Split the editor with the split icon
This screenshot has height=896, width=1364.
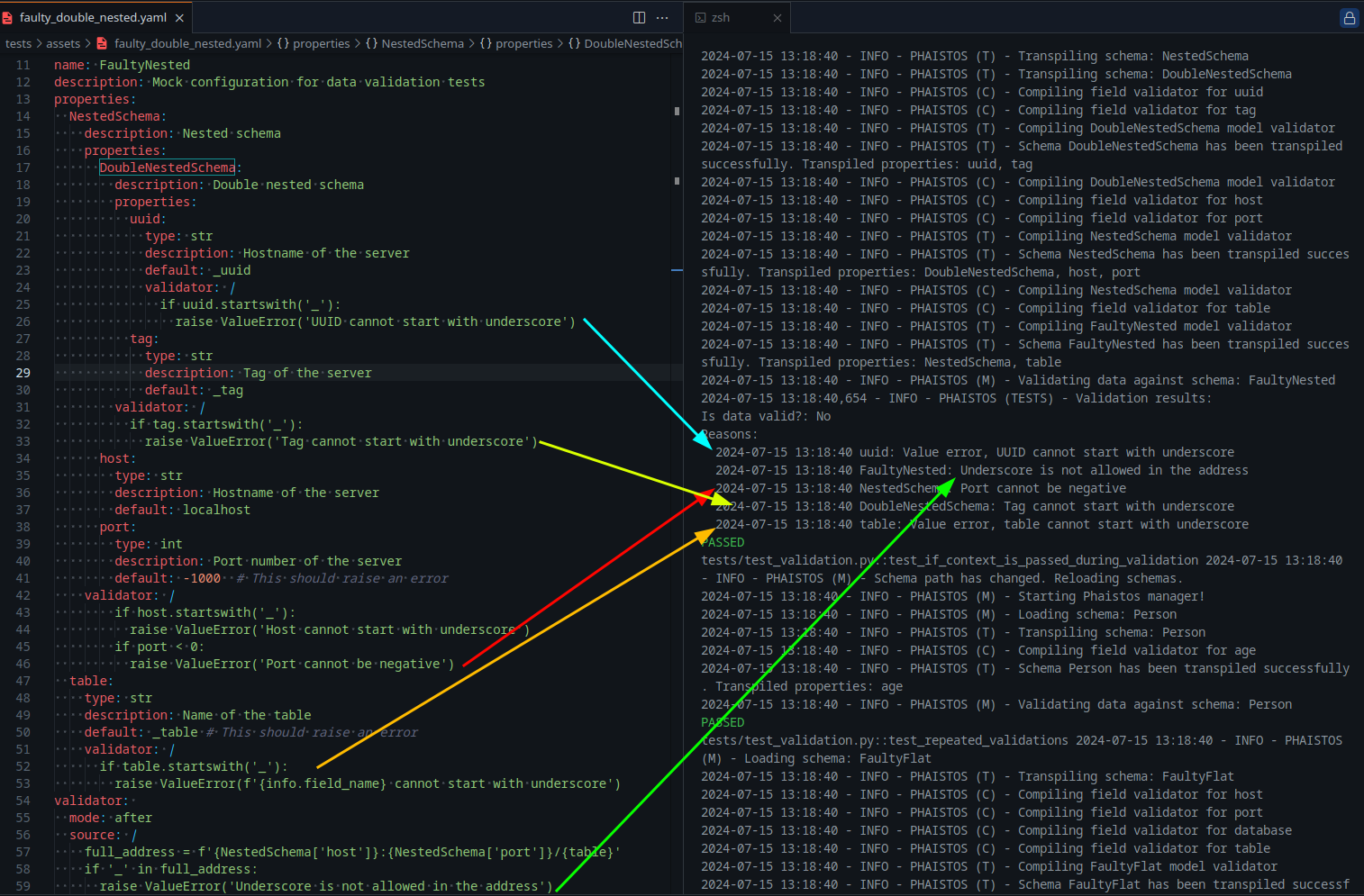click(x=639, y=17)
